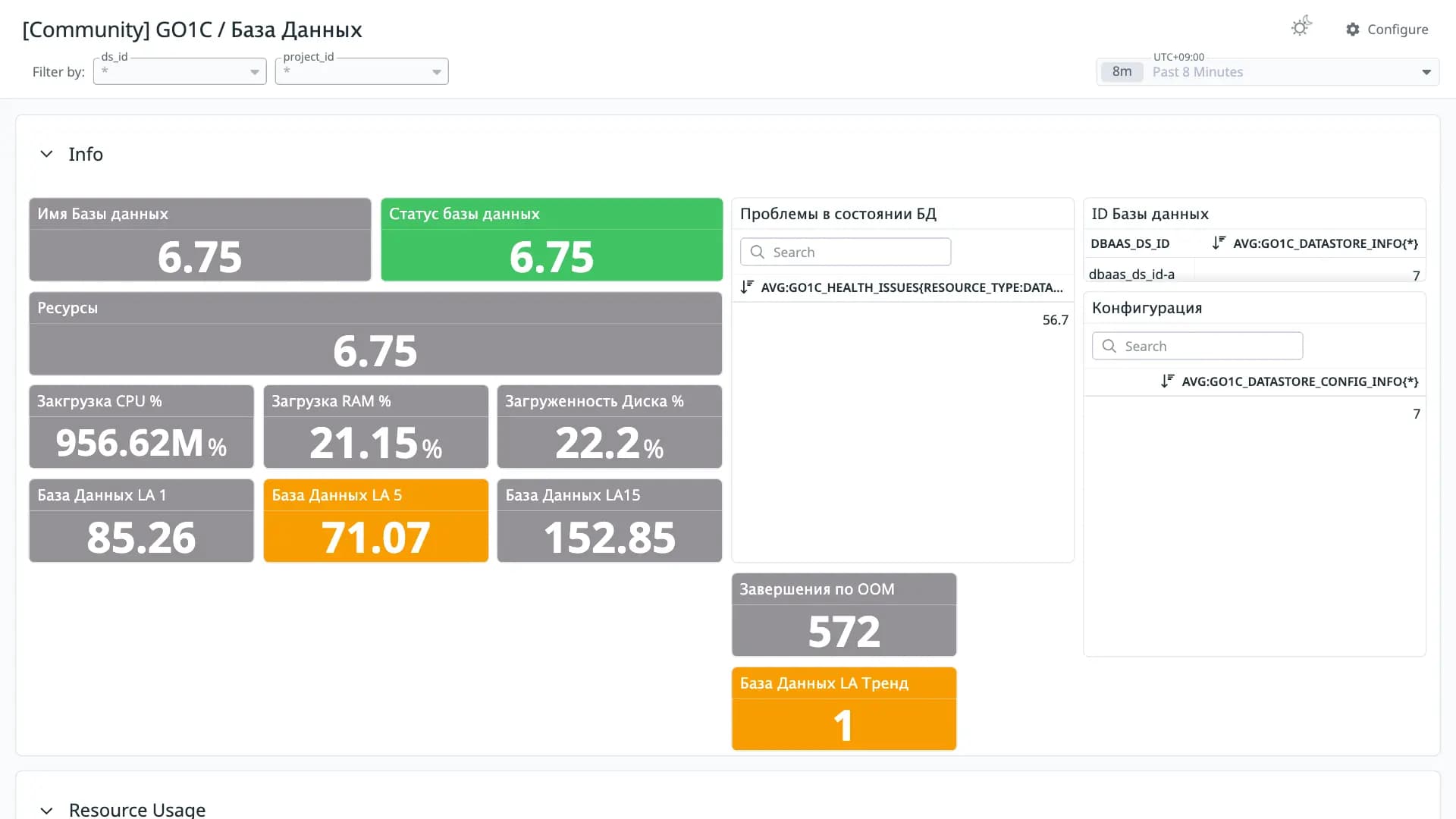Click the База Данных LA15 value 152.85
The width and height of the screenshot is (1456, 819).
click(610, 538)
